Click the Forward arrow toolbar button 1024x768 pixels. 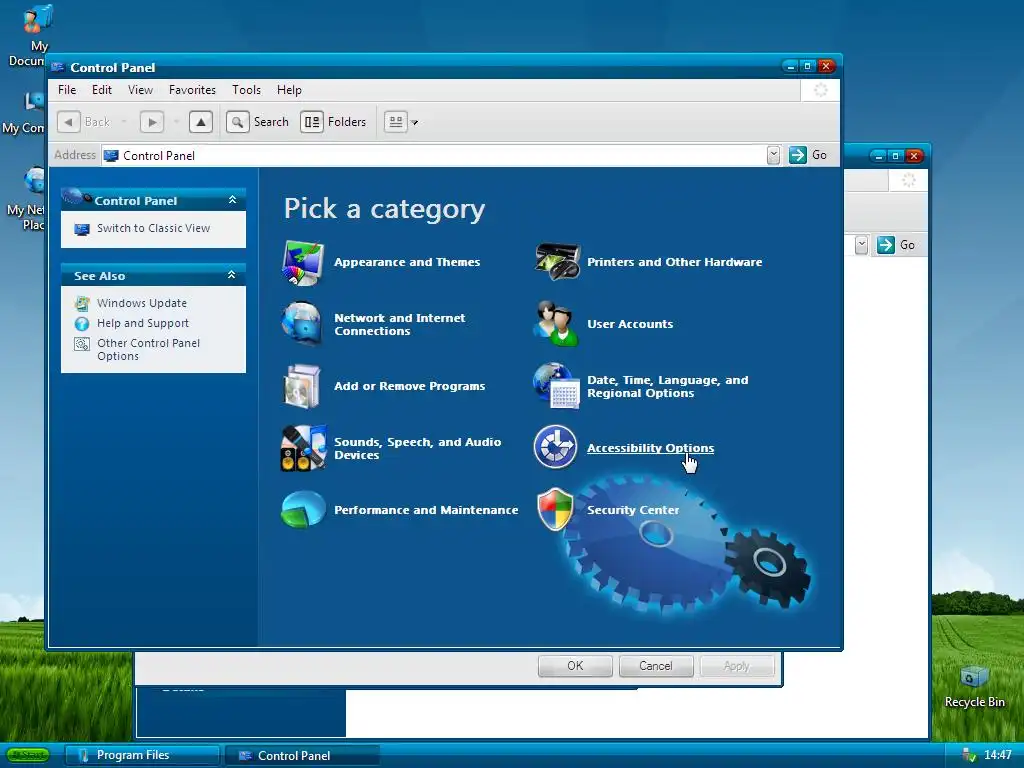(x=152, y=121)
